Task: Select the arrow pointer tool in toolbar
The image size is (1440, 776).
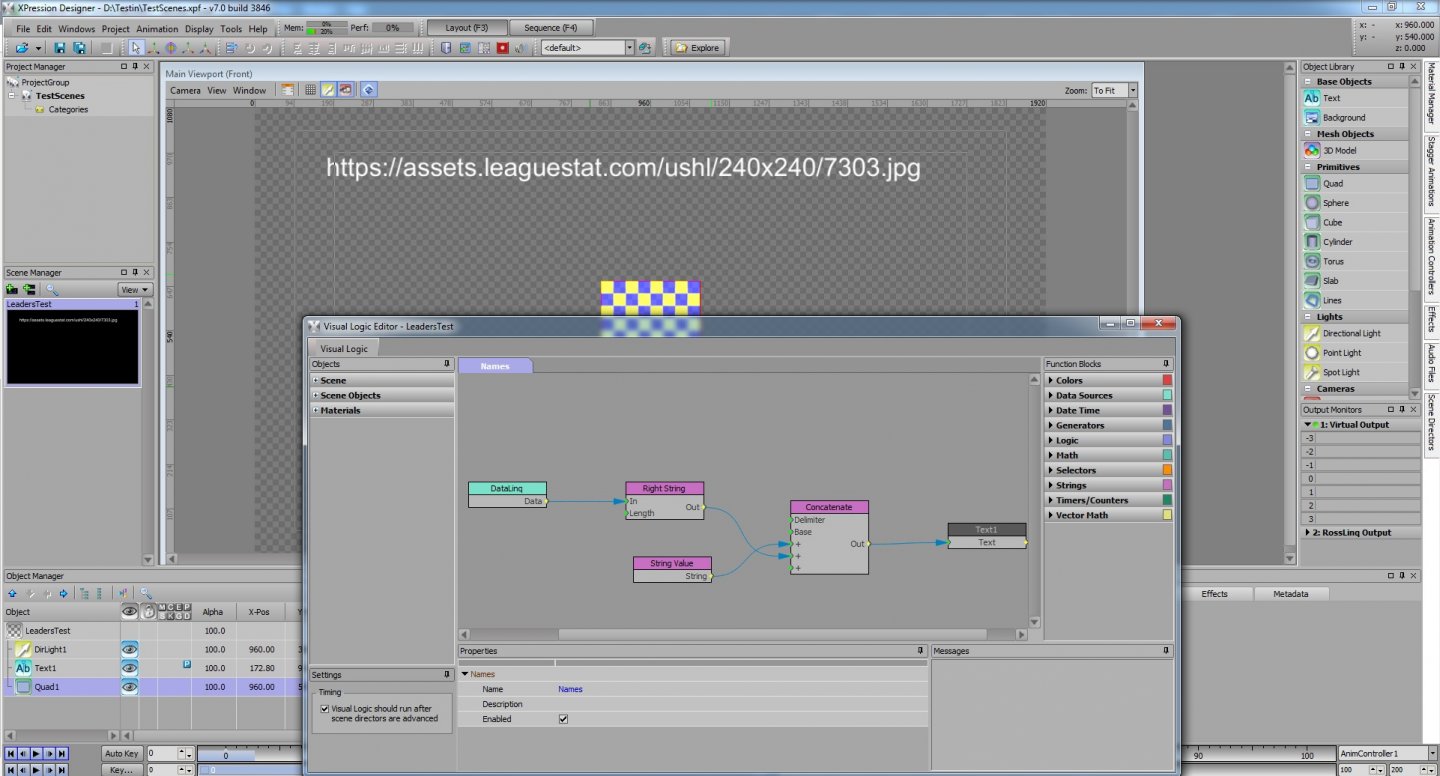Action: coord(136,47)
